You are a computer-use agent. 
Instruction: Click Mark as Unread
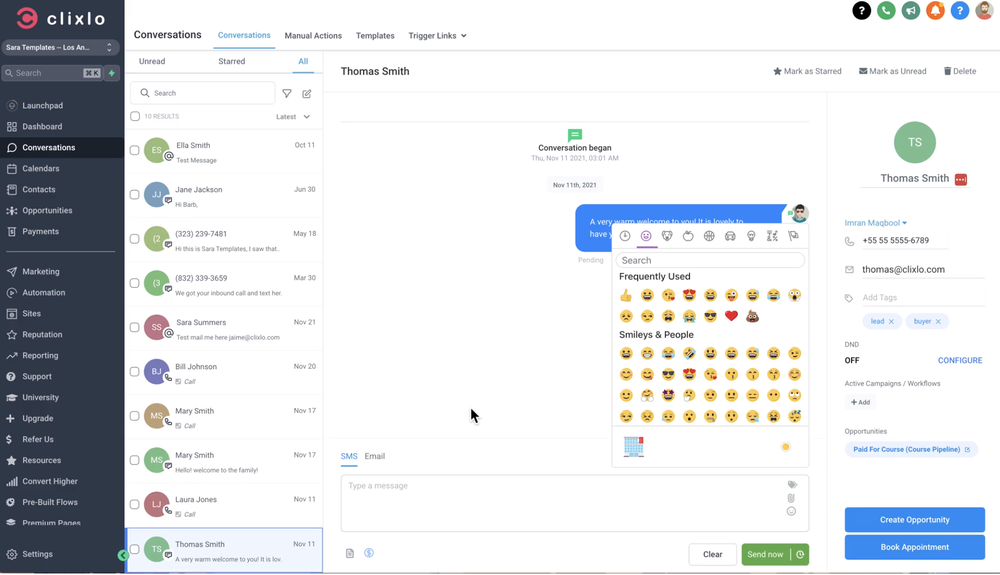click(x=892, y=71)
